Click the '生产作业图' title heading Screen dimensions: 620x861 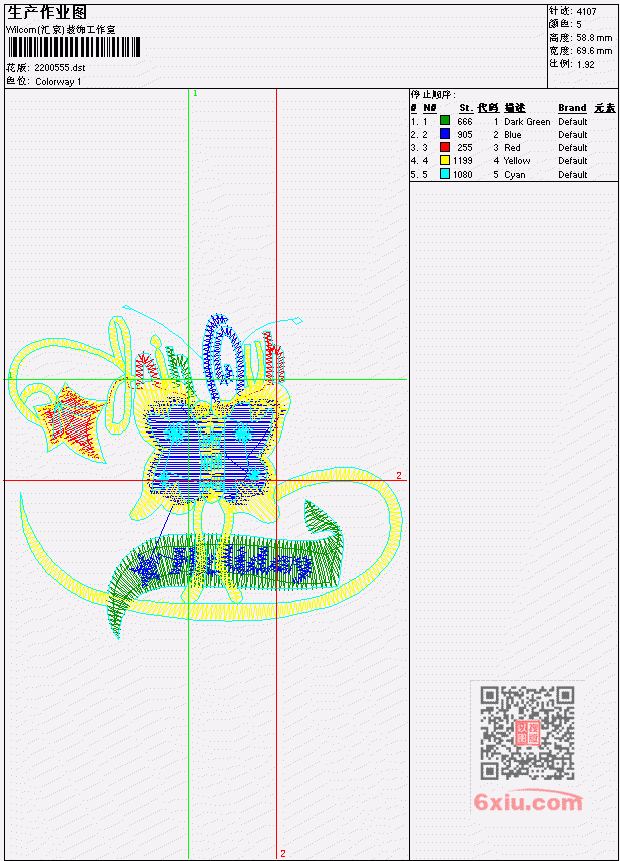coord(47,12)
